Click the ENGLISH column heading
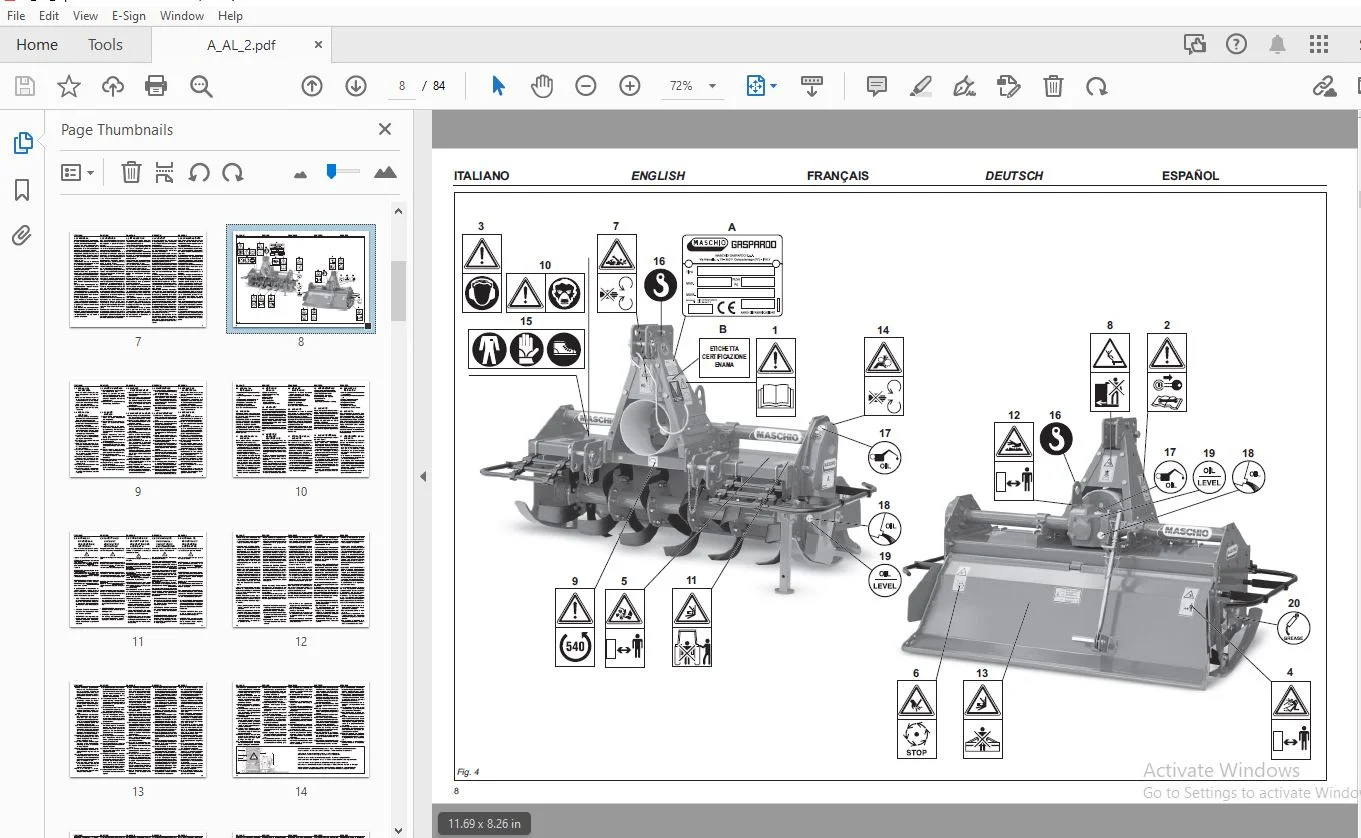Screen dimensions: 1361x838 [658, 176]
